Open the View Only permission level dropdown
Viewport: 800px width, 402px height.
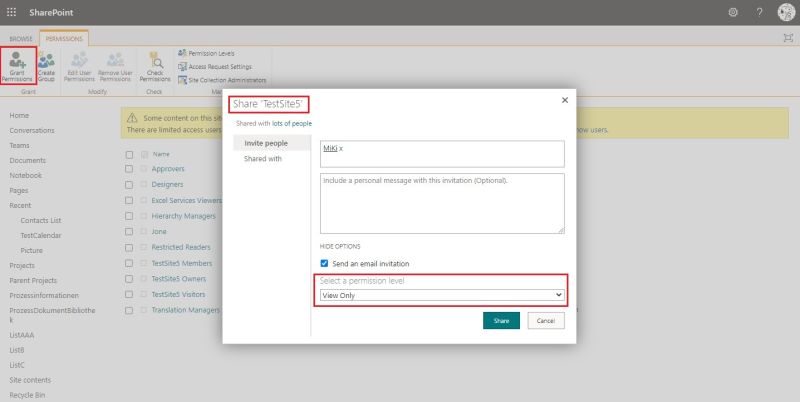click(x=442, y=295)
